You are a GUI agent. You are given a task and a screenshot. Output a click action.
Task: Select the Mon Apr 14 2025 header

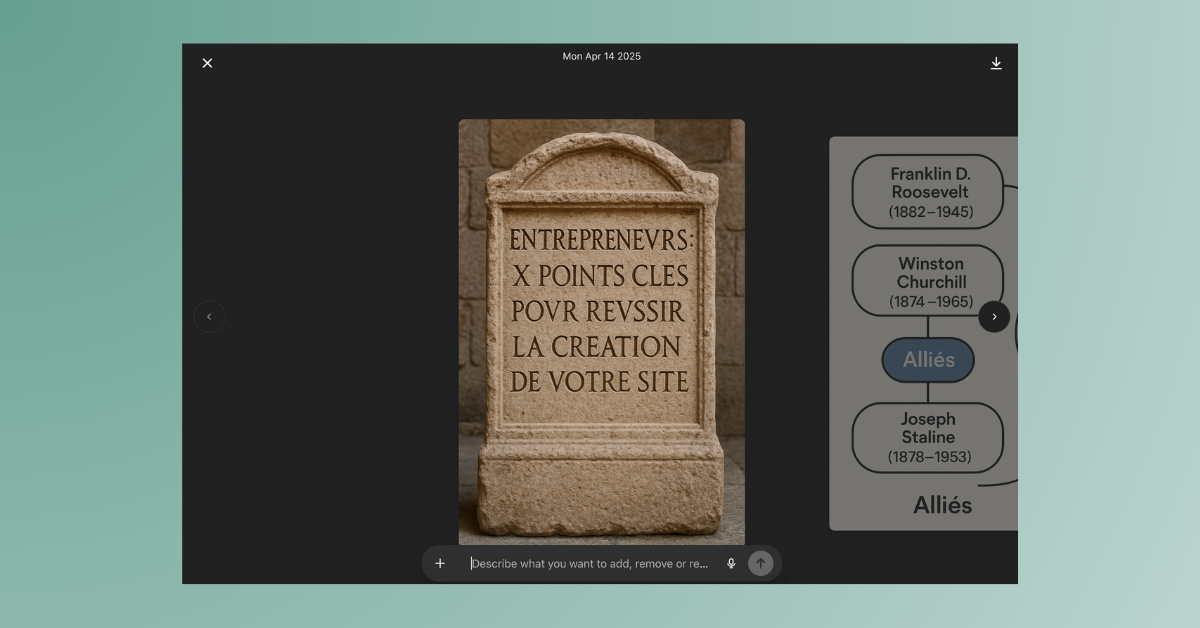point(601,56)
